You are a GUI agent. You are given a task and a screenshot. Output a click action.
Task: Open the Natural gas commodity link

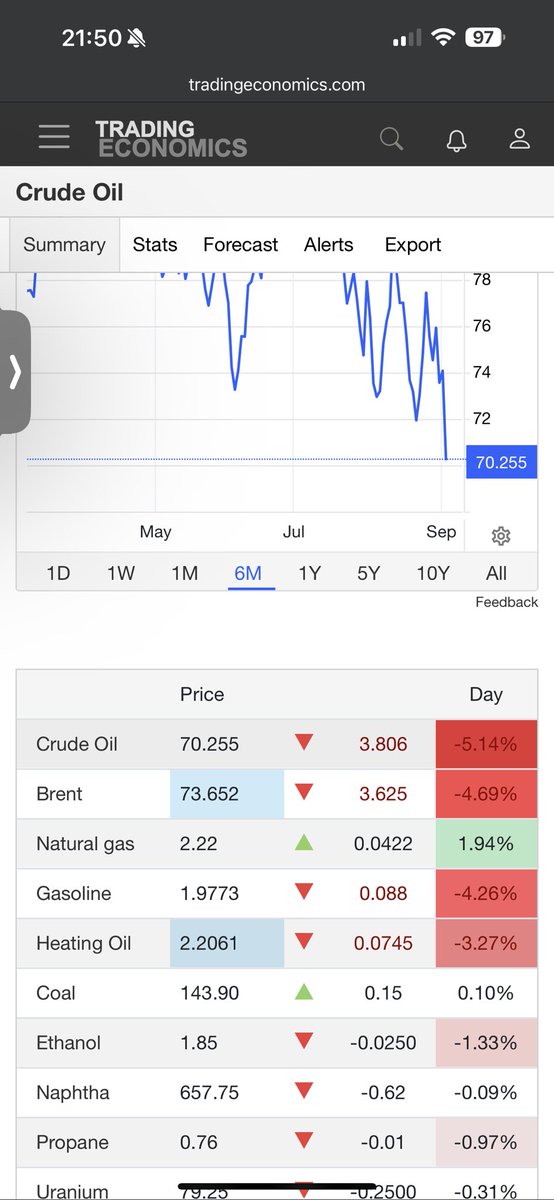(85, 844)
